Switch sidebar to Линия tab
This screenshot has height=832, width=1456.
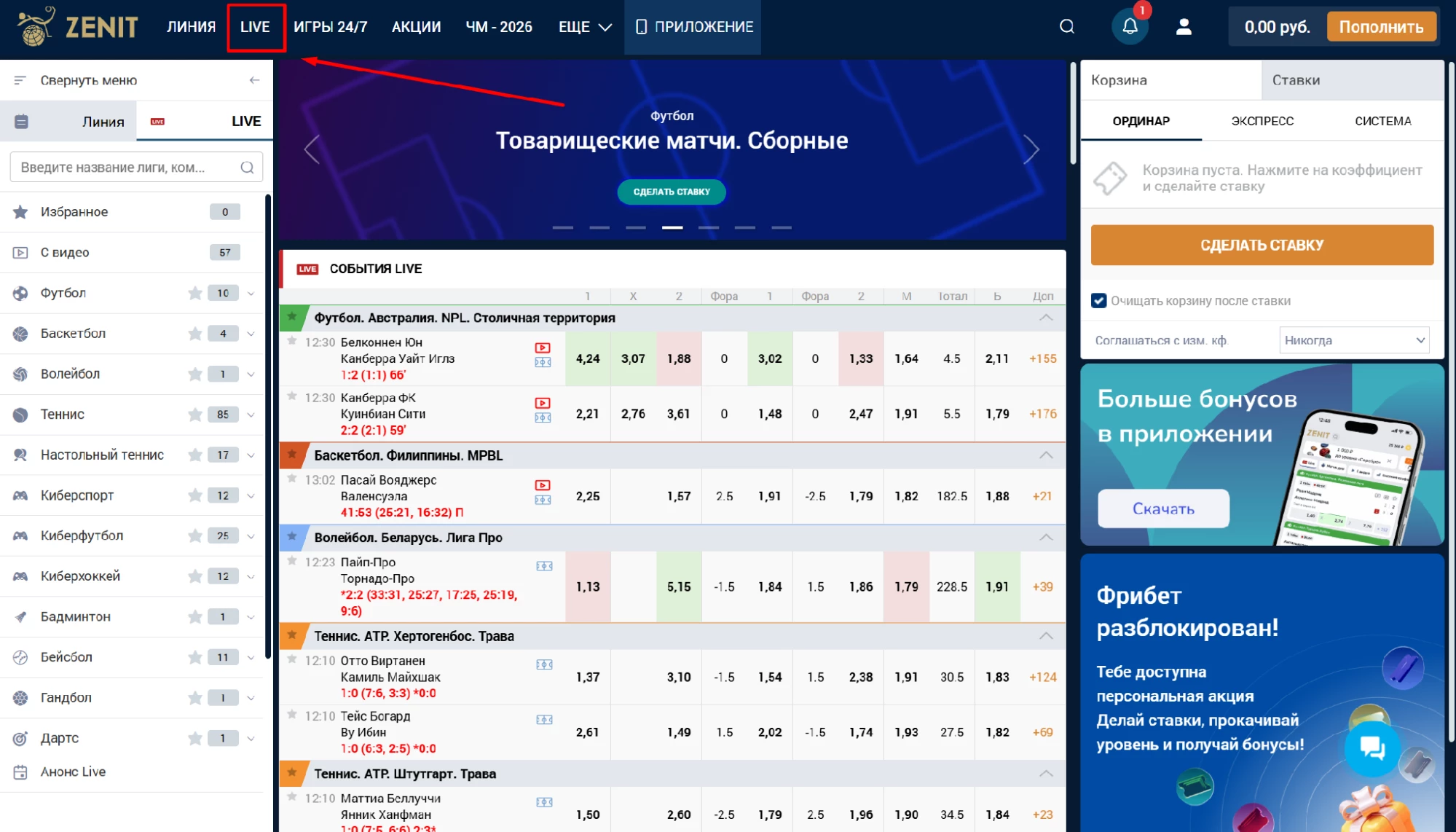tap(68, 121)
